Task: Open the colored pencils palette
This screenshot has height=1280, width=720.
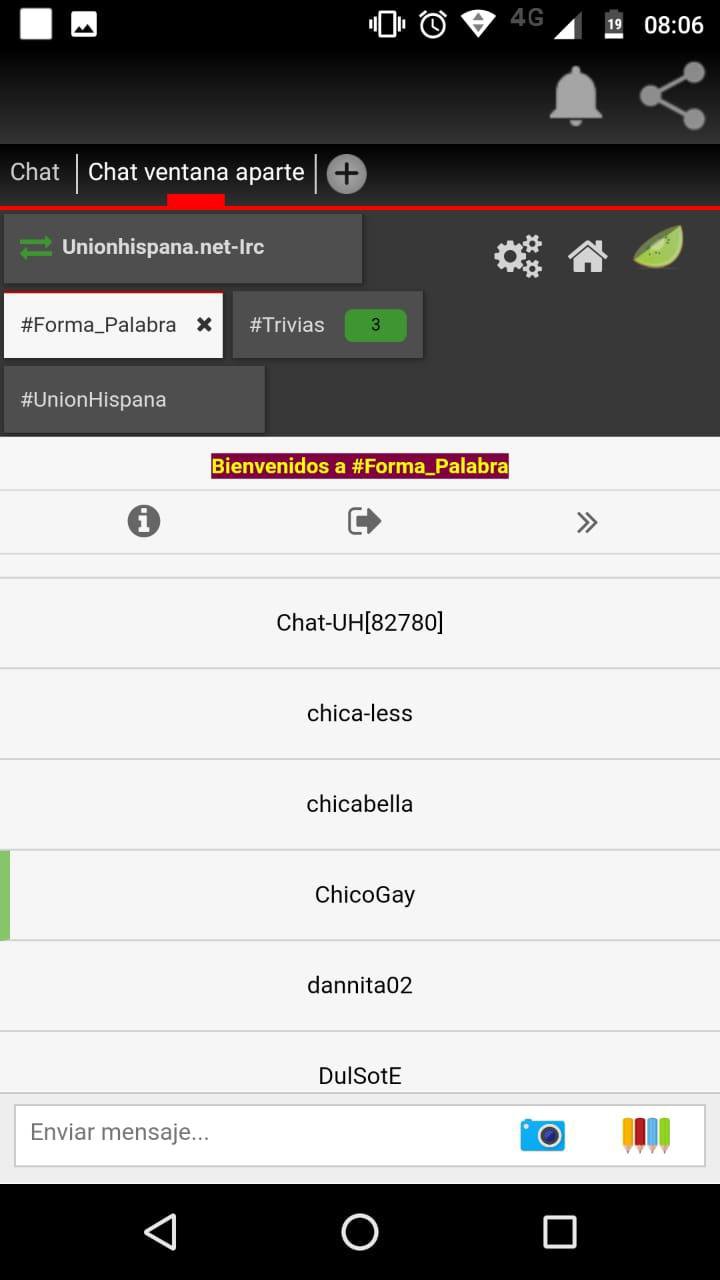Action: click(646, 1134)
